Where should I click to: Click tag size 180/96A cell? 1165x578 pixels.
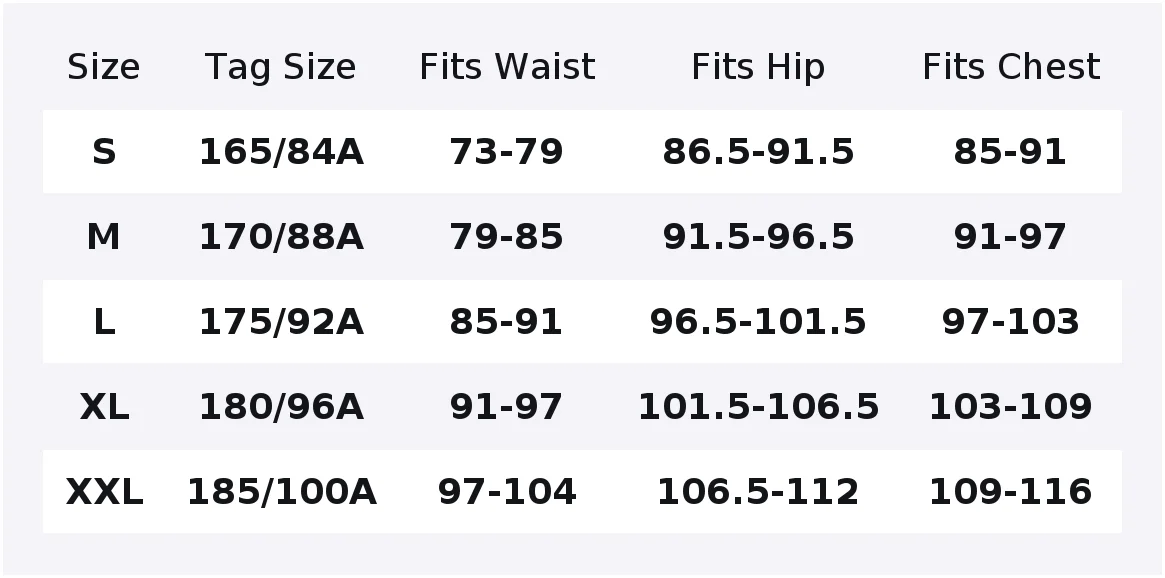pyautogui.click(x=282, y=406)
